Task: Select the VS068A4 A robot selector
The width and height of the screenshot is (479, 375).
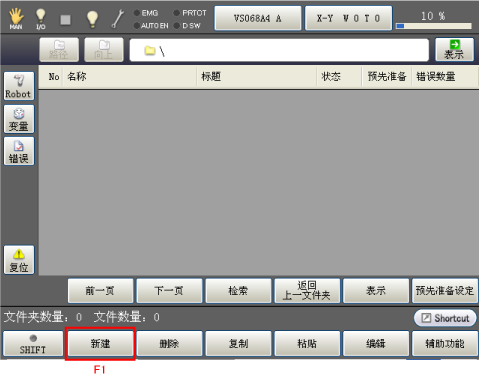Action: tap(258, 18)
